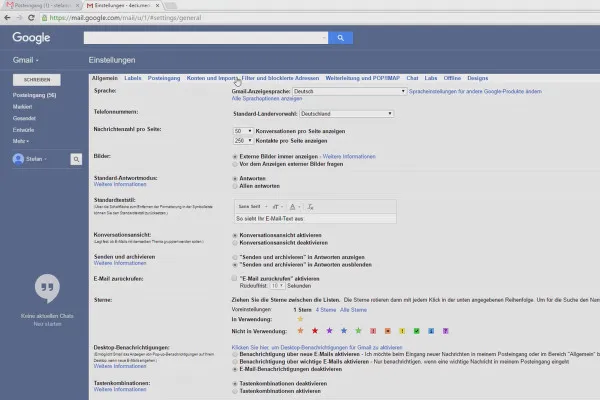
Task: Choose show 'Senden und archivieren' in replies
Action: [x=235, y=257]
